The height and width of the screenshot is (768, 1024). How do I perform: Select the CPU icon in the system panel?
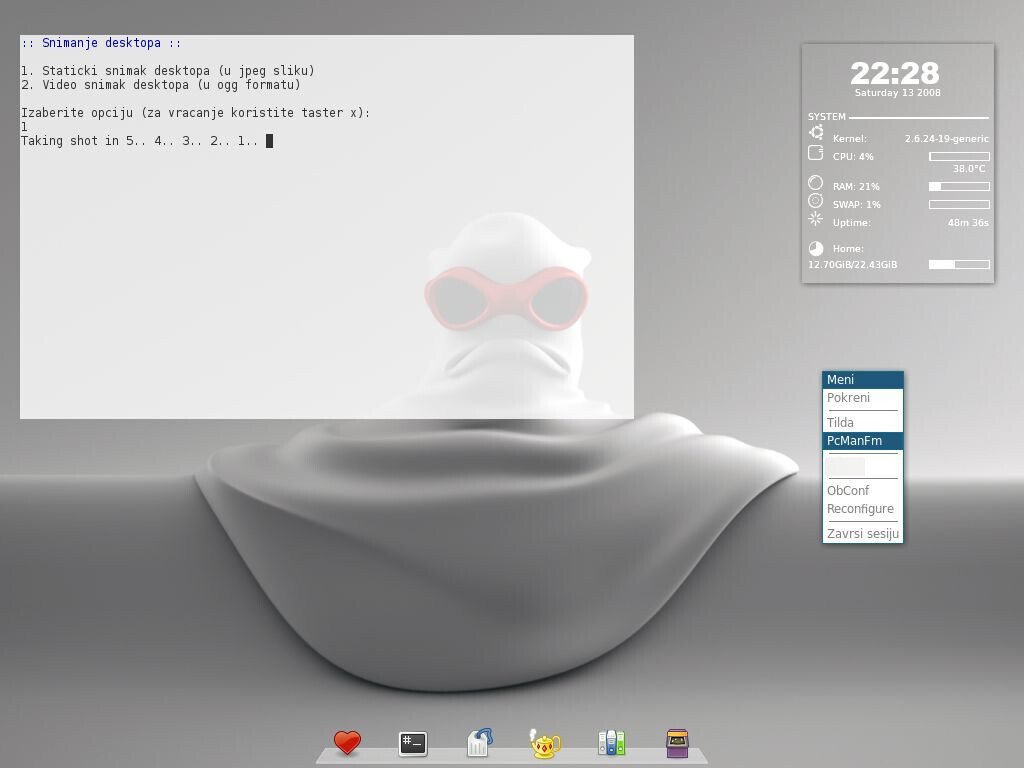814,156
